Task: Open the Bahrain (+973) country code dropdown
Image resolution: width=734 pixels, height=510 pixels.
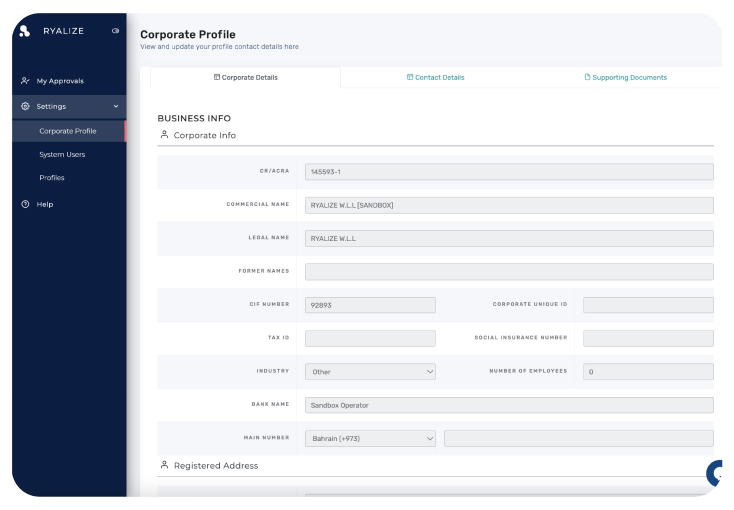Action: coord(370,439)
